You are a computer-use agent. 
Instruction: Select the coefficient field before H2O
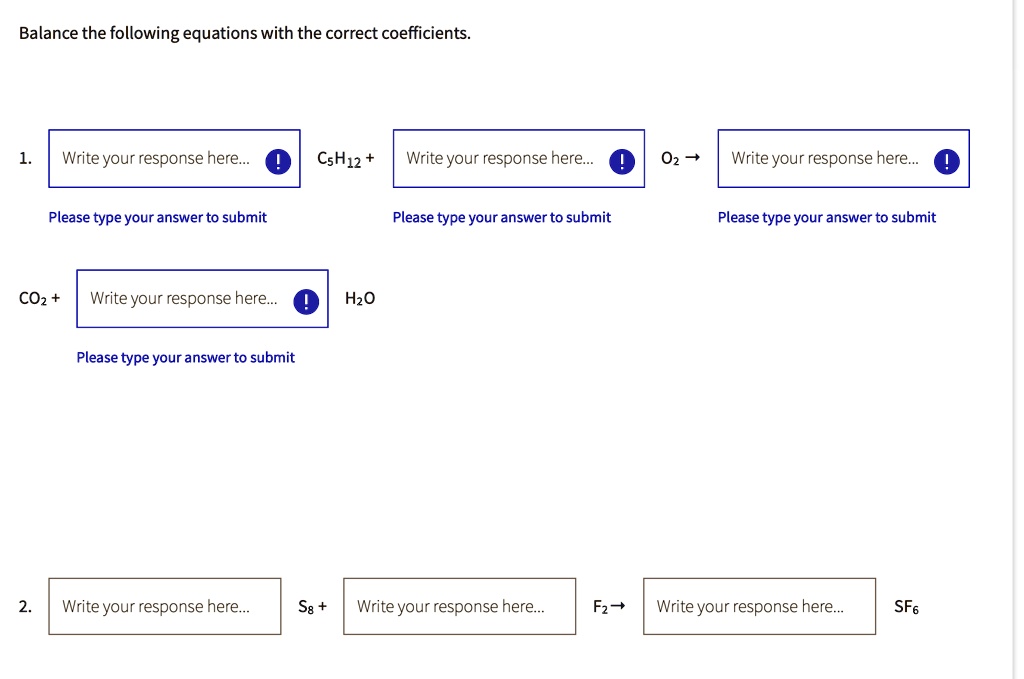point(202,298)
